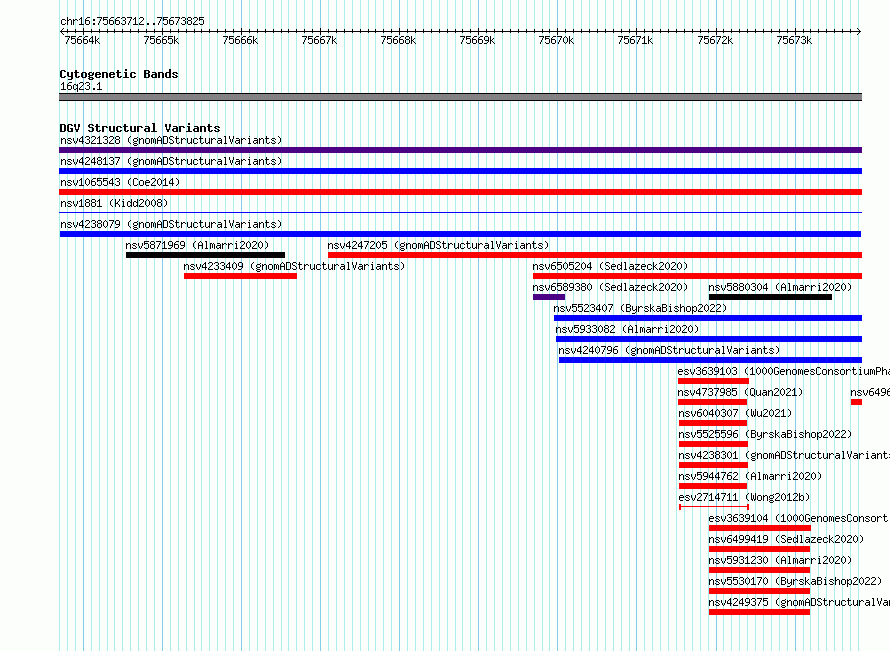The image size is (890, 651).
Task: Click the left arrow of the ruler
Action: (x=62, y=31)
